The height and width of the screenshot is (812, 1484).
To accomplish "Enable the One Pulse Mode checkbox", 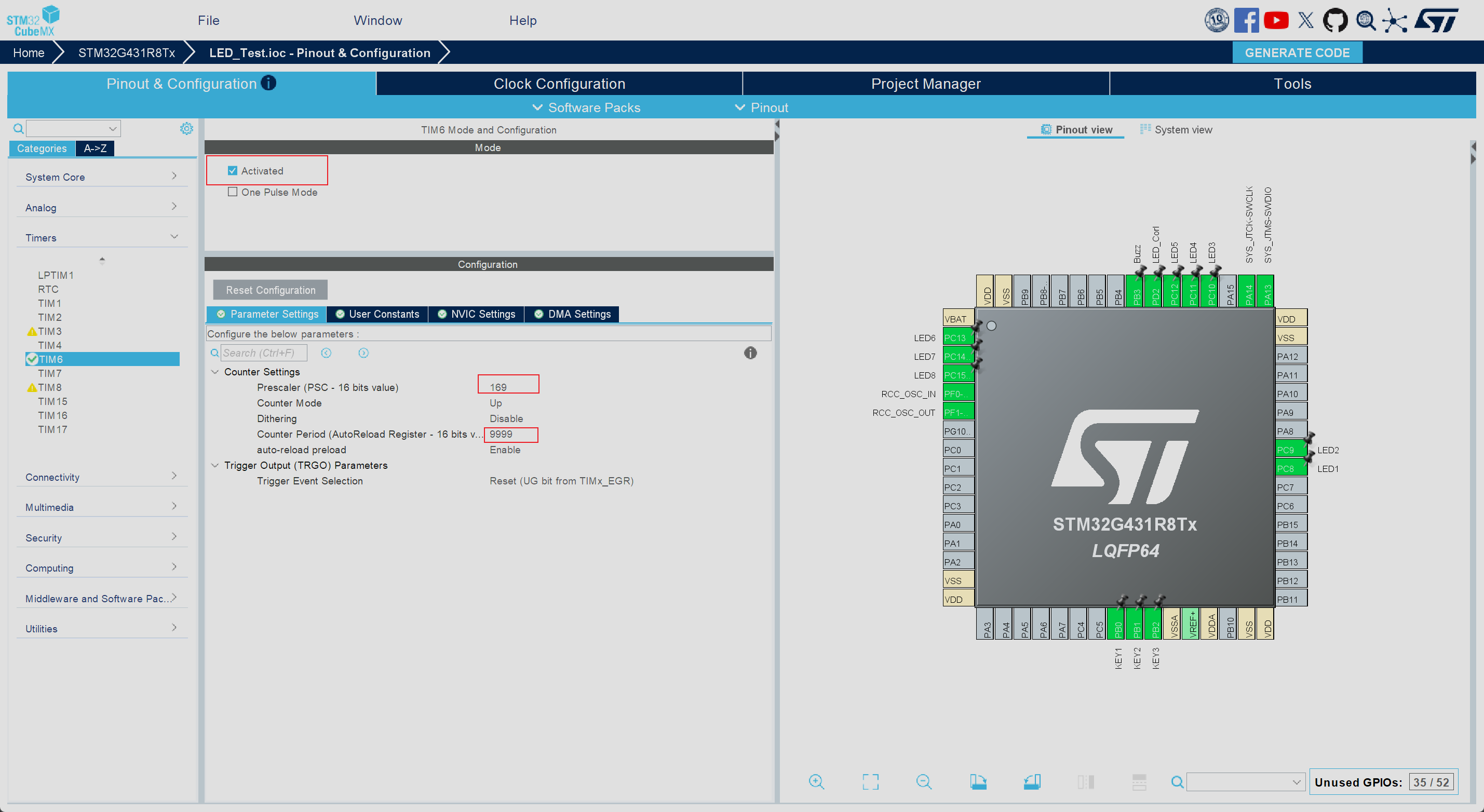I will point(233,192).
